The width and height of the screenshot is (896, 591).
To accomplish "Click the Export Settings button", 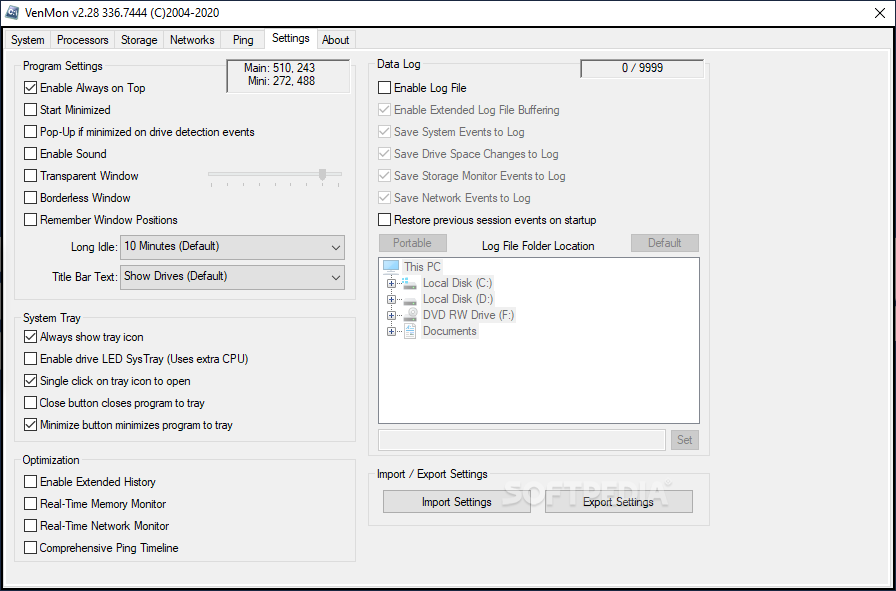I will [618, 502].
